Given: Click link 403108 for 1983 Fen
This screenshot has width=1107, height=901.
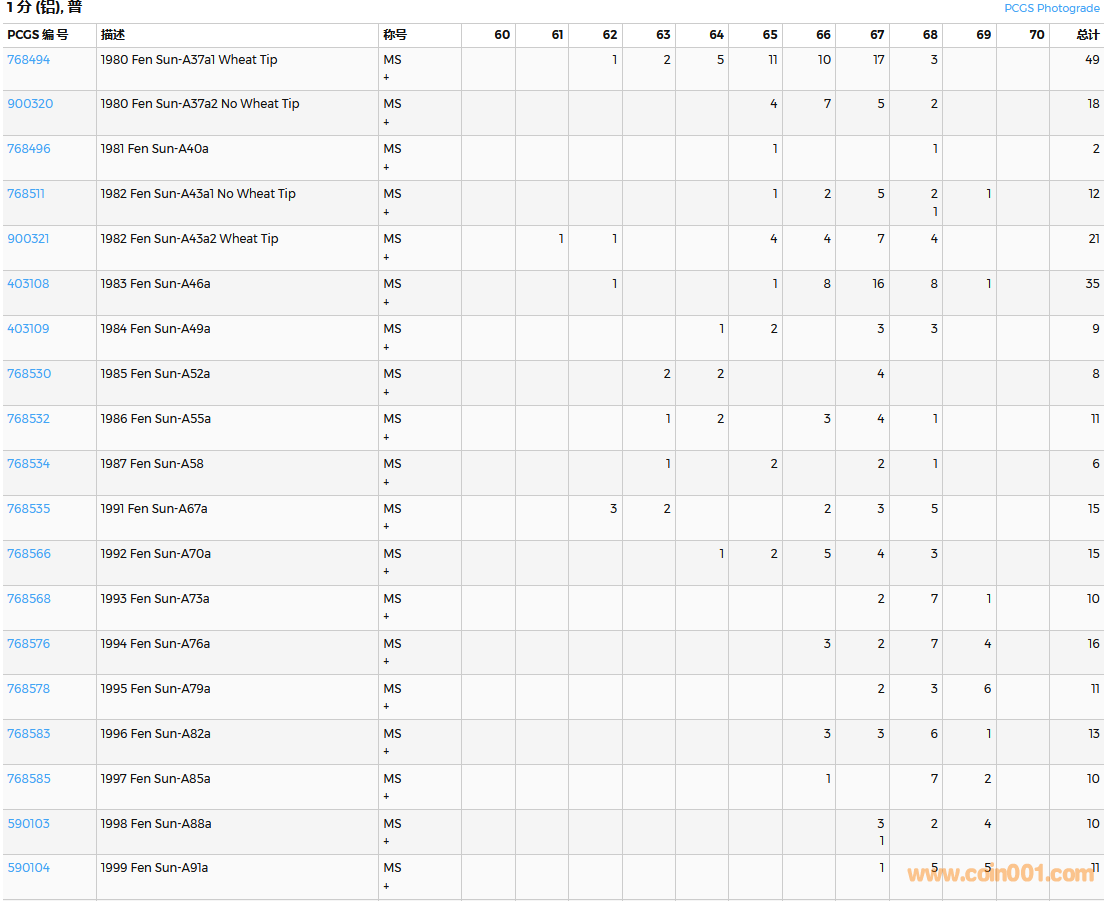Looking at the screenshot, I should tap(28, 284).
